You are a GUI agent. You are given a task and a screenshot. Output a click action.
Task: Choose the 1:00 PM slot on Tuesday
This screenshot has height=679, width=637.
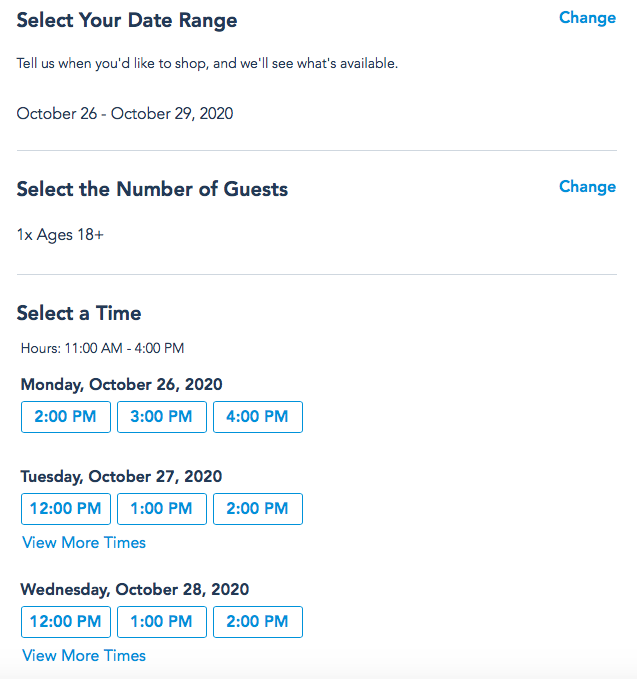(161, 509)
